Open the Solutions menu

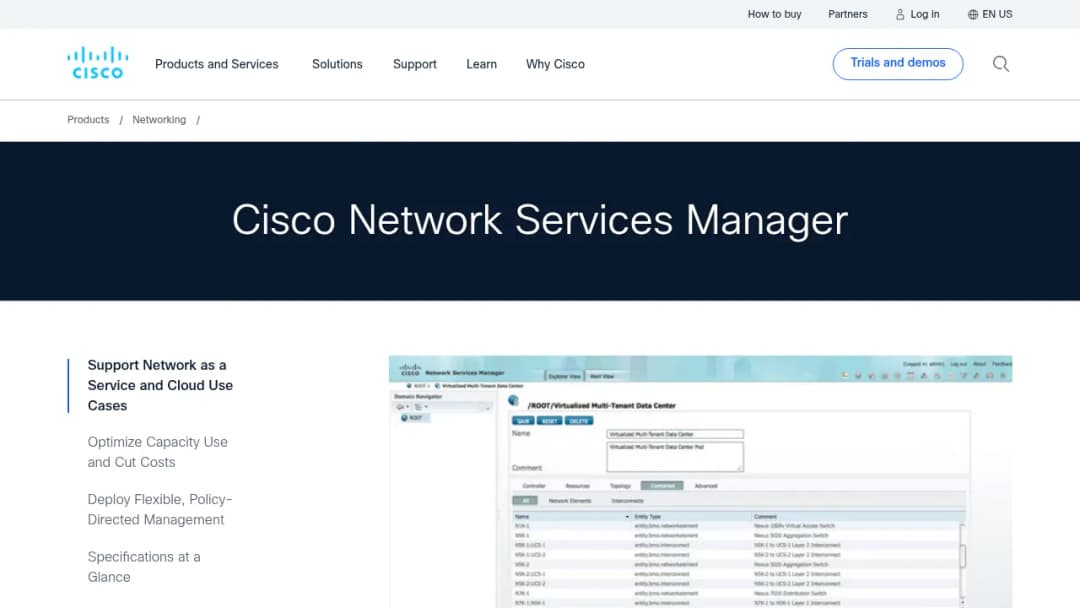[x=337, y=64]
